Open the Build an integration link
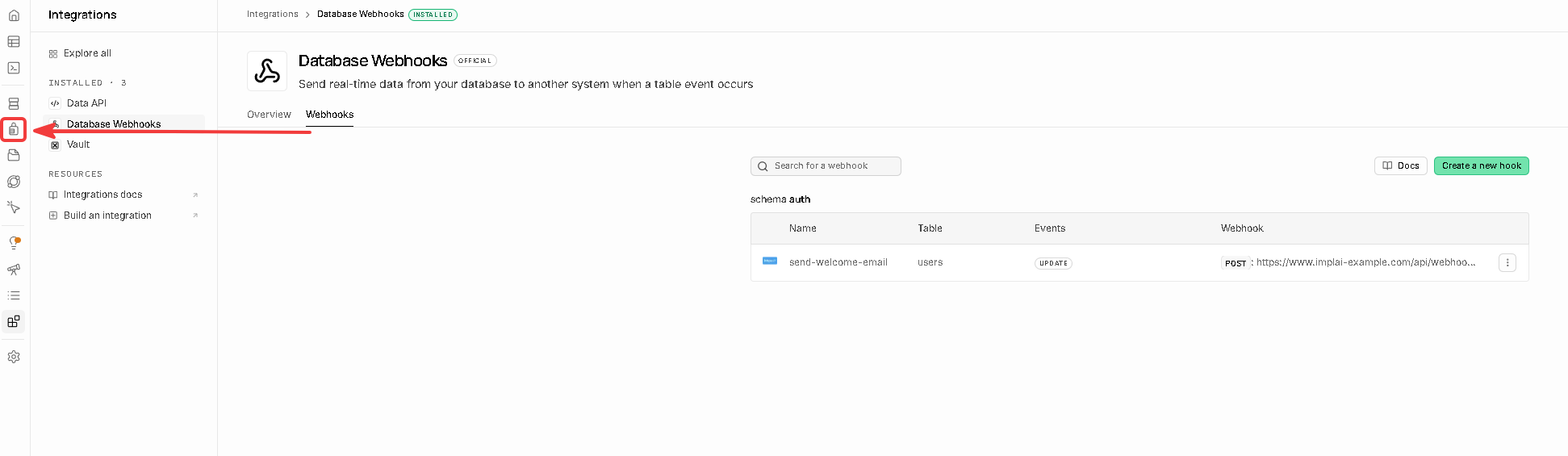 pyautogui.click(x=107, y=215)
